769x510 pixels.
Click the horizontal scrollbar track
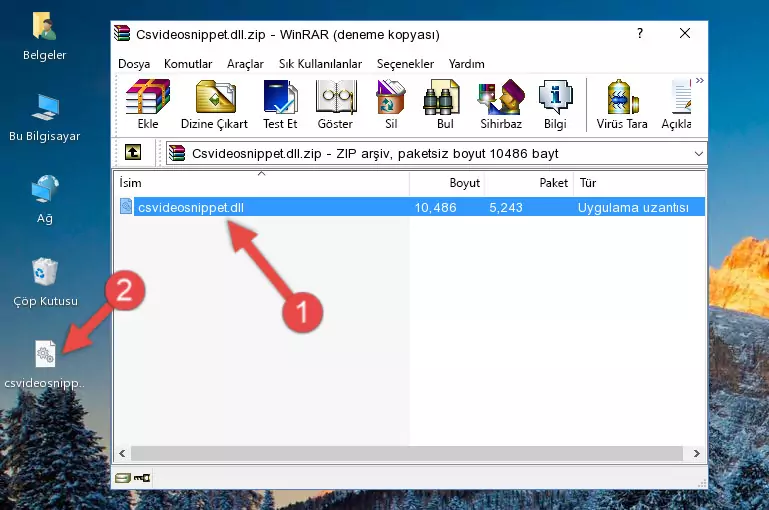407,454
